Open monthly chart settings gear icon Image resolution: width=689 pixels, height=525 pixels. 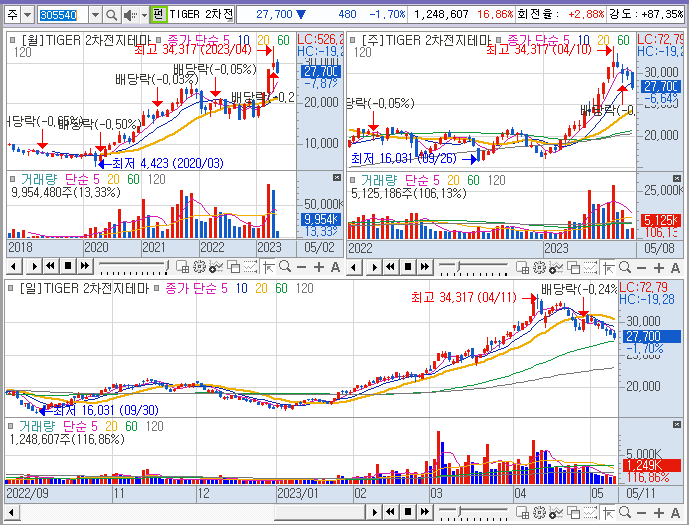coord(199,267)
